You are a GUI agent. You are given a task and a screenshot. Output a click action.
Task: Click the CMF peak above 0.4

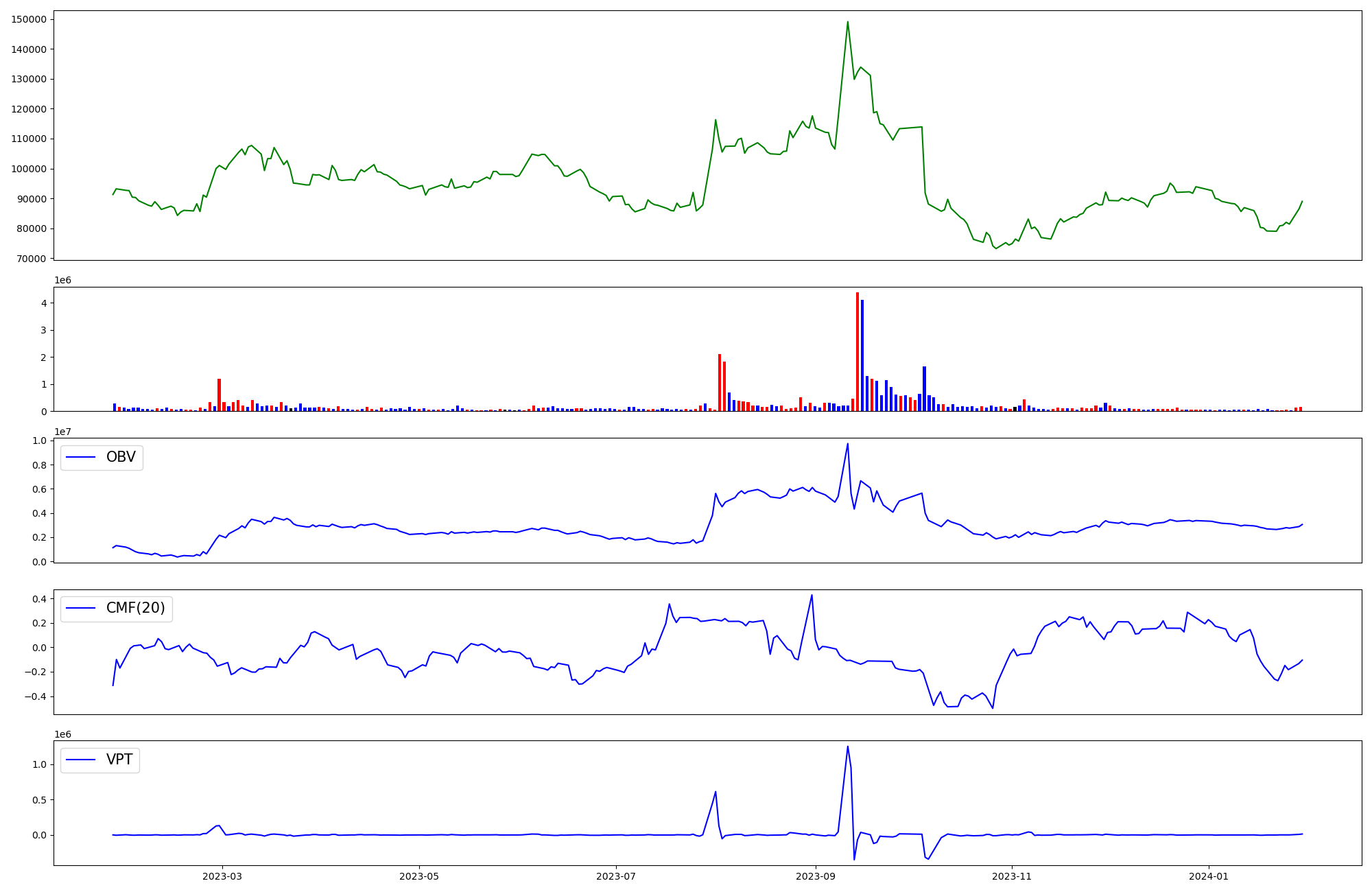[812, 596]
